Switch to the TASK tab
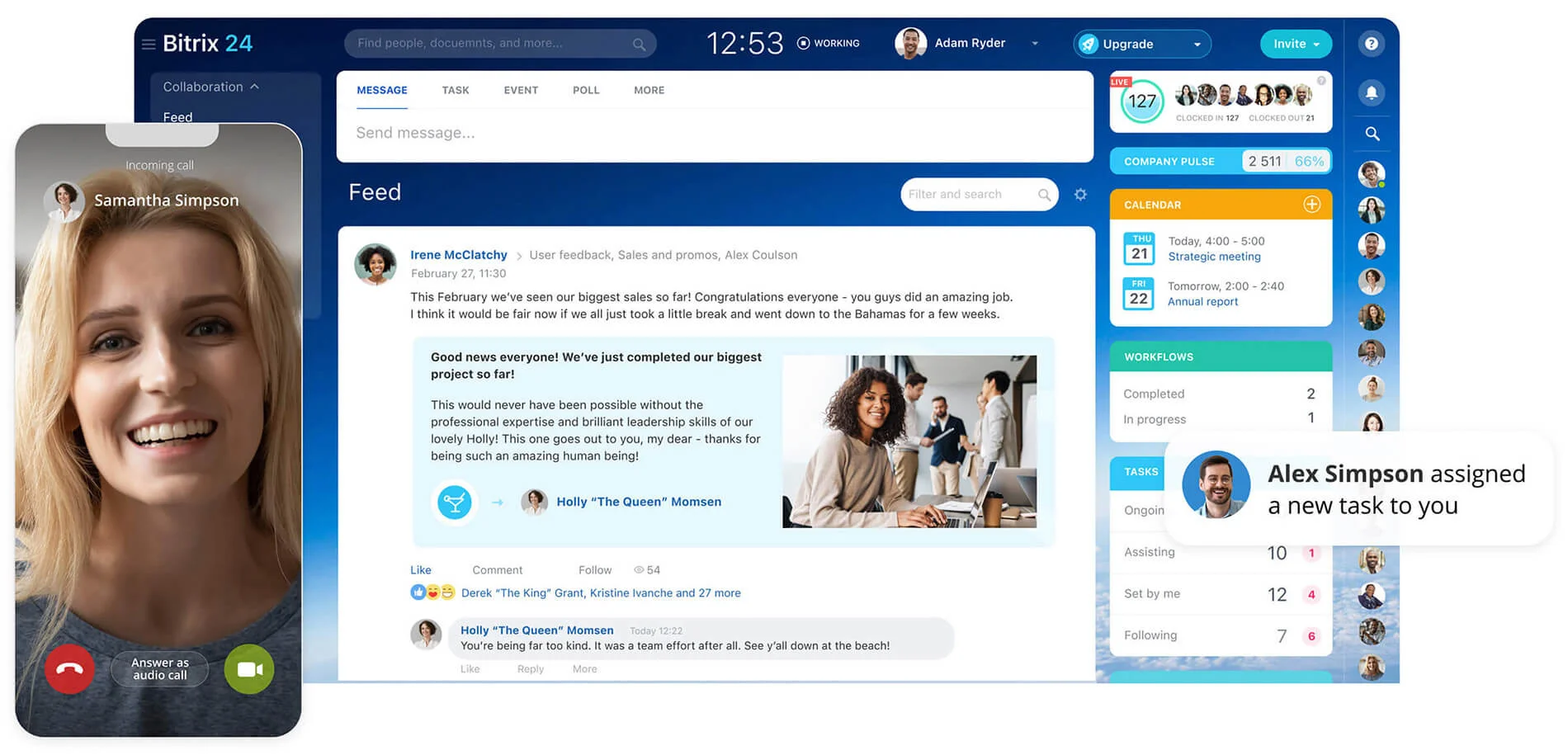The height and width of the screenshot is (755, 1568). click(x=456, y=90)
